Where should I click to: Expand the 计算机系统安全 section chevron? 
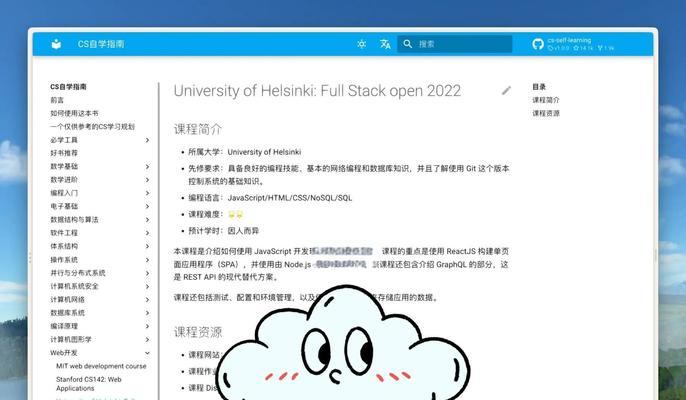pos(147,286)
